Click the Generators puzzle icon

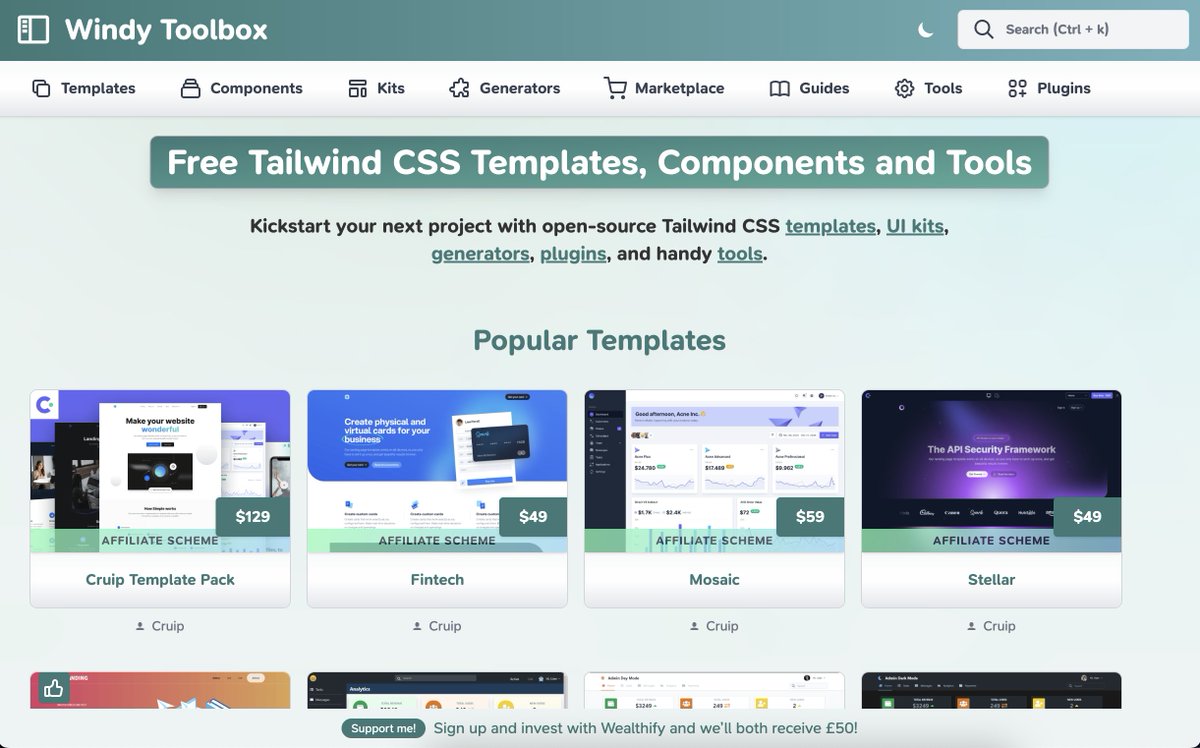[x=459, y=88]
